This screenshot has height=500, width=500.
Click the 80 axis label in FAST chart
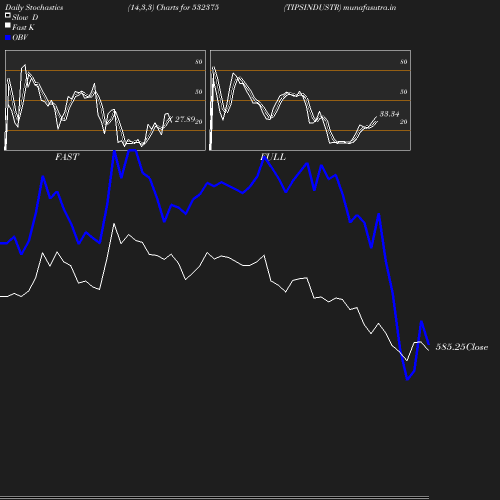(199, 62)
